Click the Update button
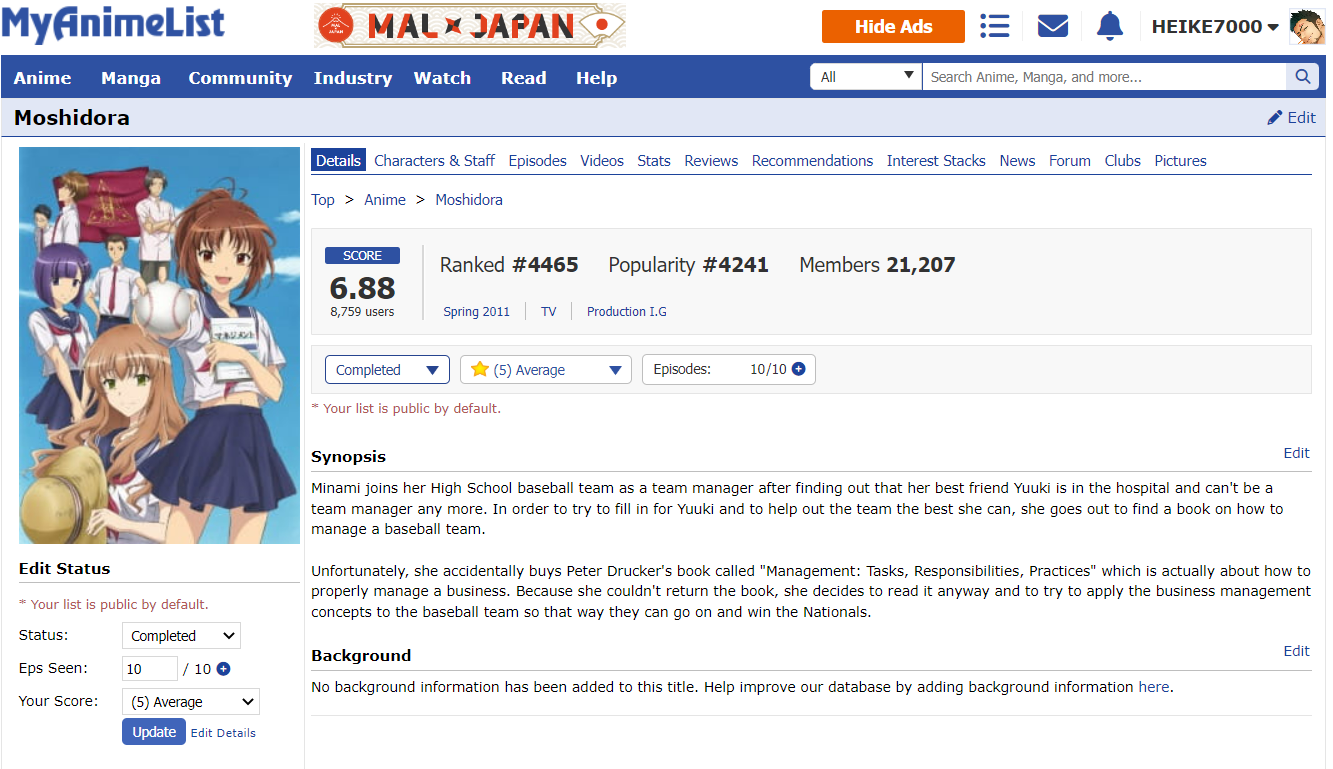1333x769 pixels. [154, 732]
